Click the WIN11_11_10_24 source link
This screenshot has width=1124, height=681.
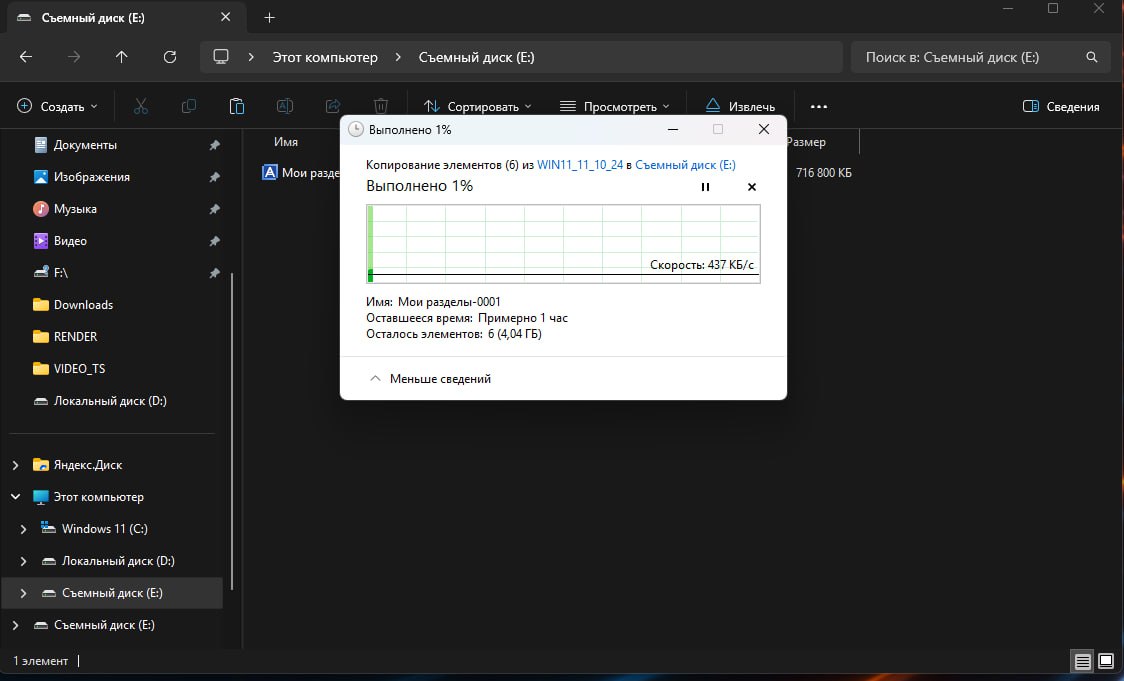point(580,165)
